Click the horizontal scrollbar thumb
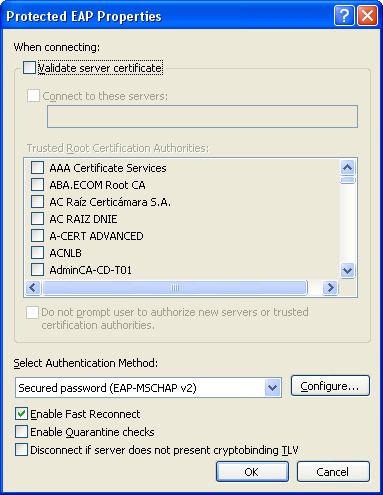The width and height of the screenshot is (383, 495). pyautogui.click(x=175, y=287)
